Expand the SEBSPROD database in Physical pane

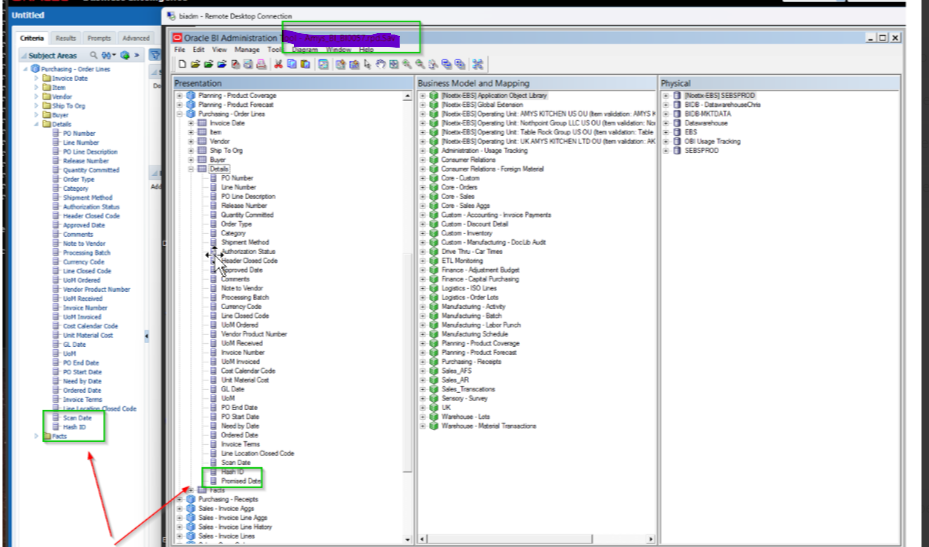tap(665, 151)
